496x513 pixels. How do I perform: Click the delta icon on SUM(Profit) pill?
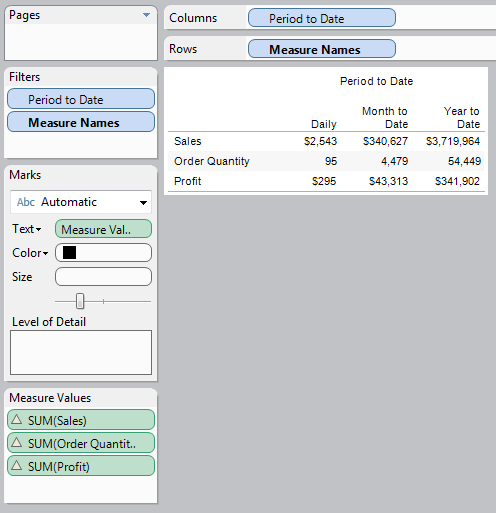(16, 465)
